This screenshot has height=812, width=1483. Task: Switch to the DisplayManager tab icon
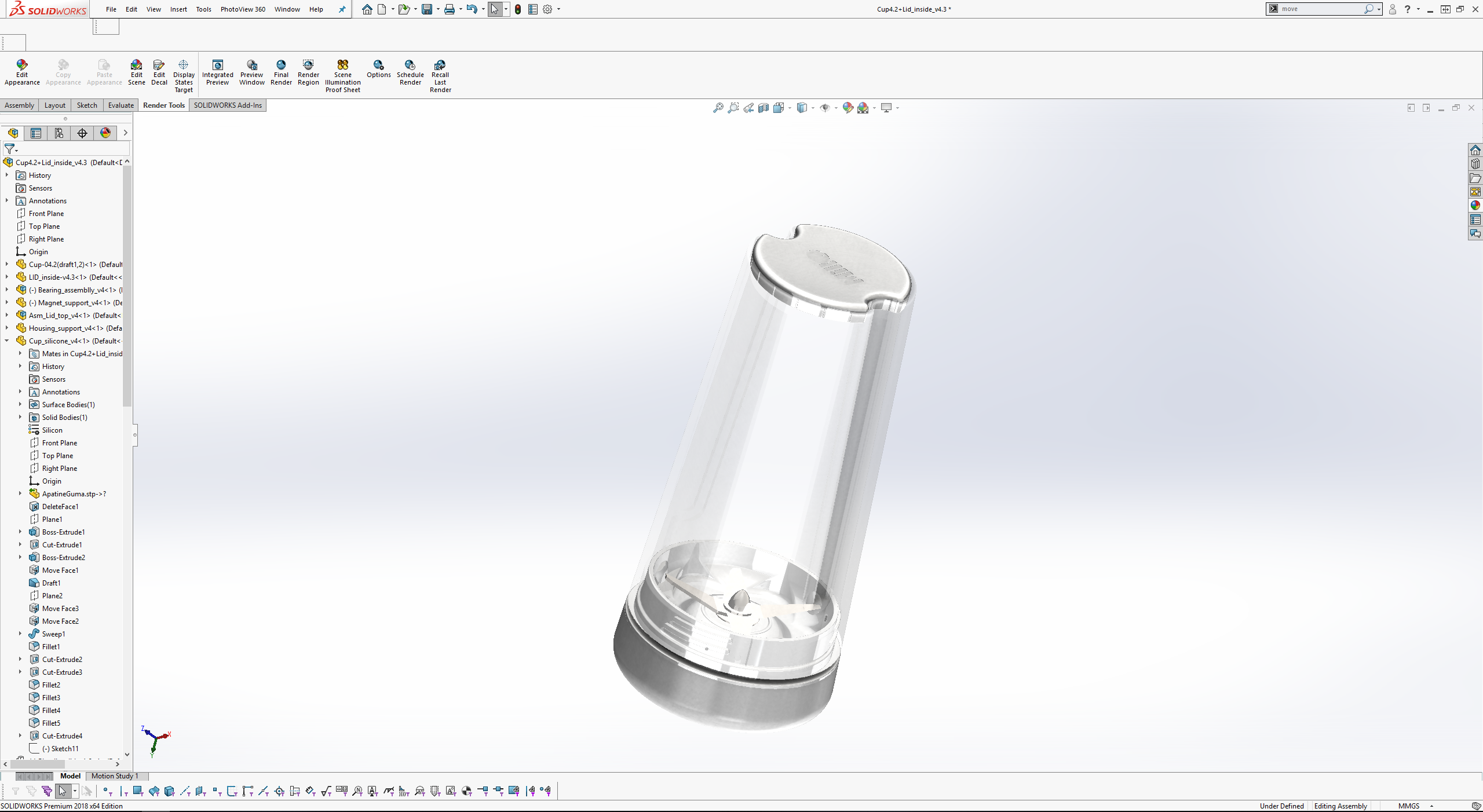pos(105,133)
